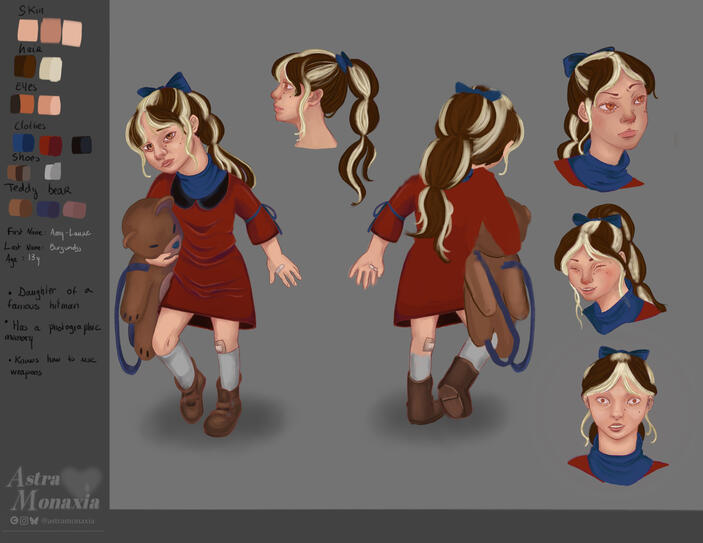Select the front-view full body character

[208, 255]
